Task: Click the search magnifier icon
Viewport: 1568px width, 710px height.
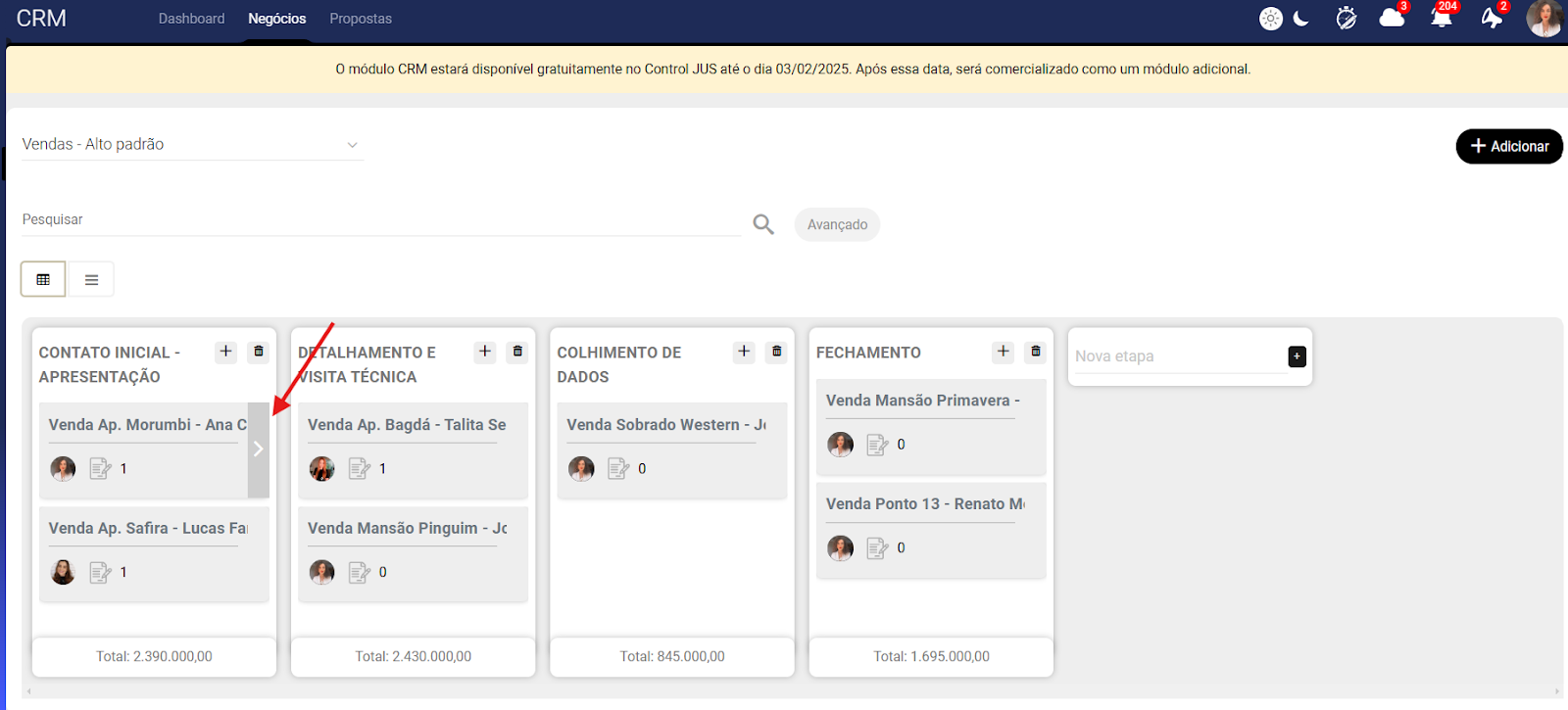Action: click(763, 224)
